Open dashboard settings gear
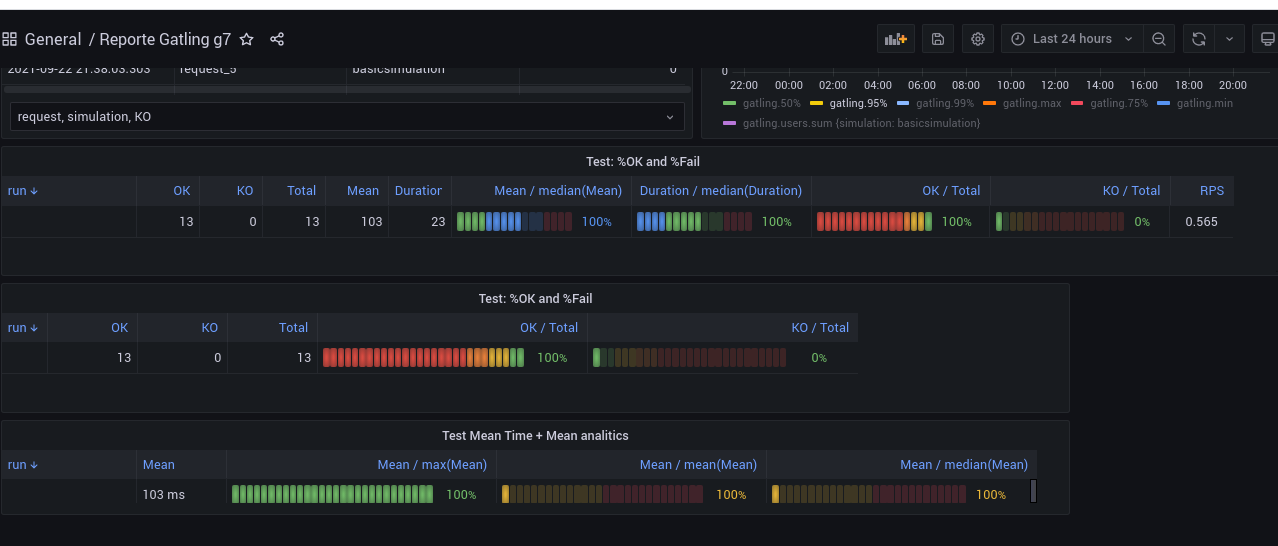1278x546 pixels. click(x=978, y=39)
